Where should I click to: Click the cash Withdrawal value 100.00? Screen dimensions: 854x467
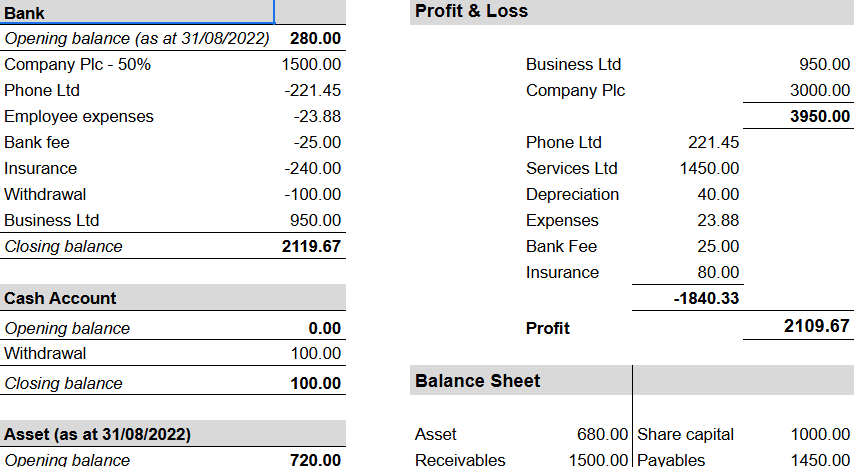(x=310, y=353)
